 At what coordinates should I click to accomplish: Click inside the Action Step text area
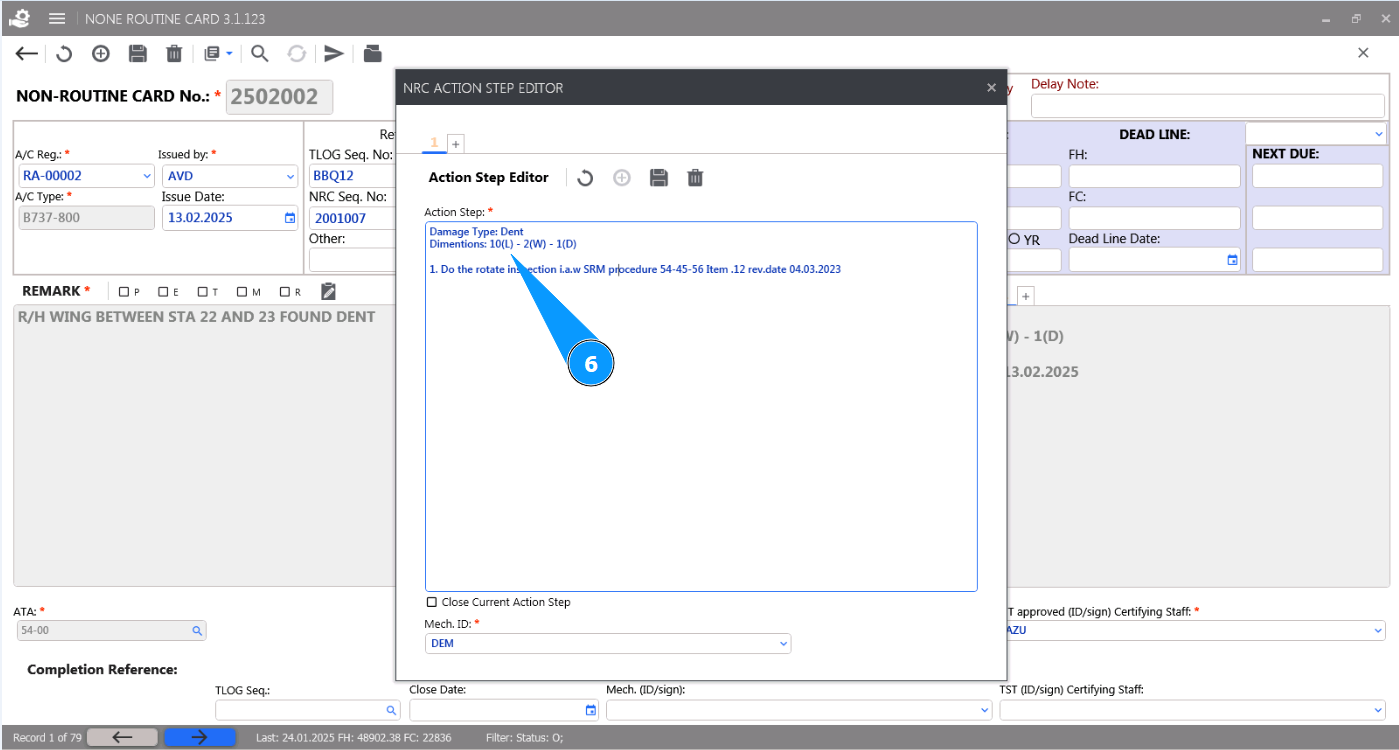[701, 406]
